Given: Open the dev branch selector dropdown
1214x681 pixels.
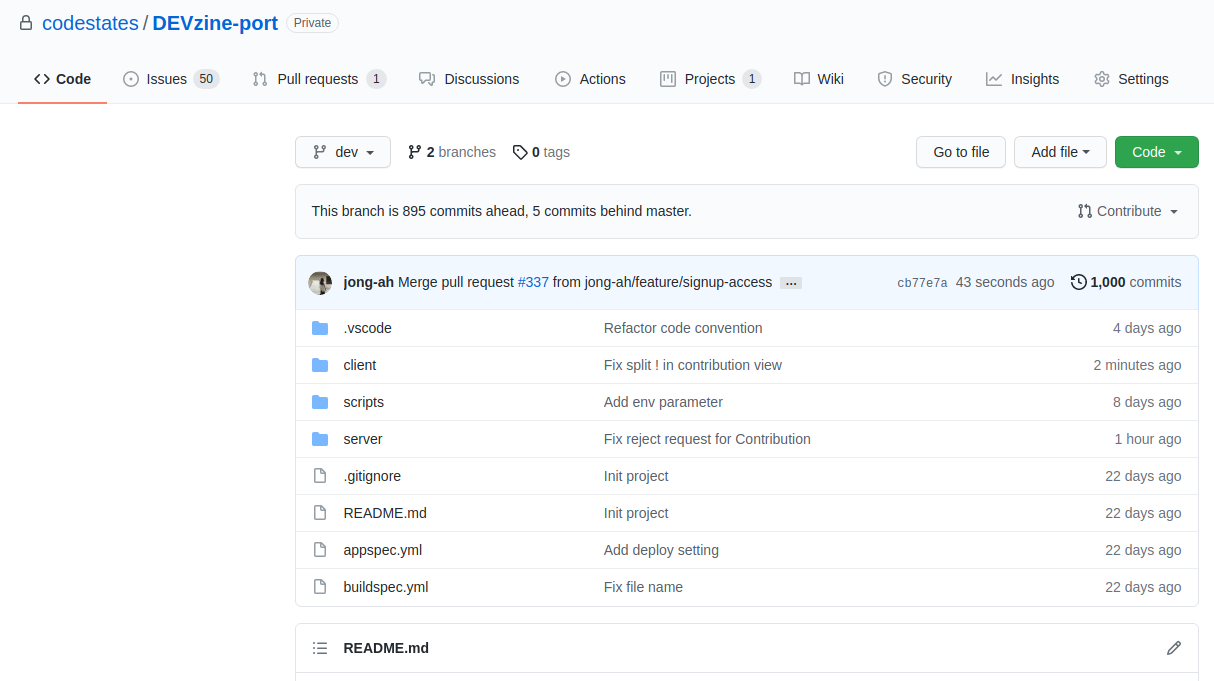Looking at the screenshot, I should coord(343,152).
